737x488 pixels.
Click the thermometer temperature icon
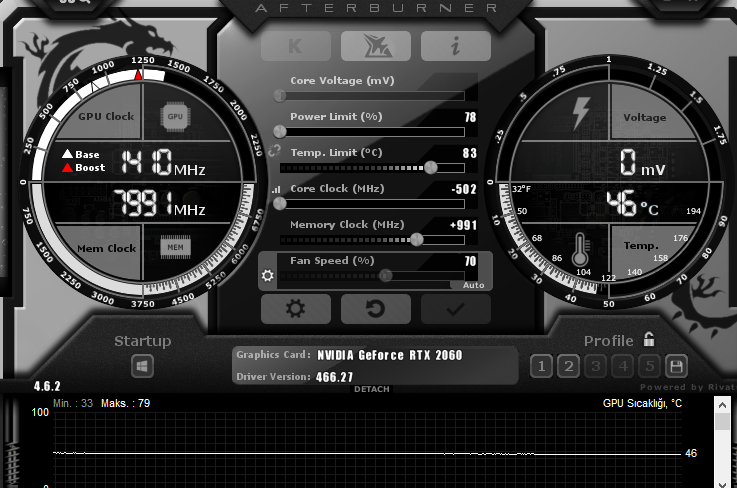(x=580, y=250)
